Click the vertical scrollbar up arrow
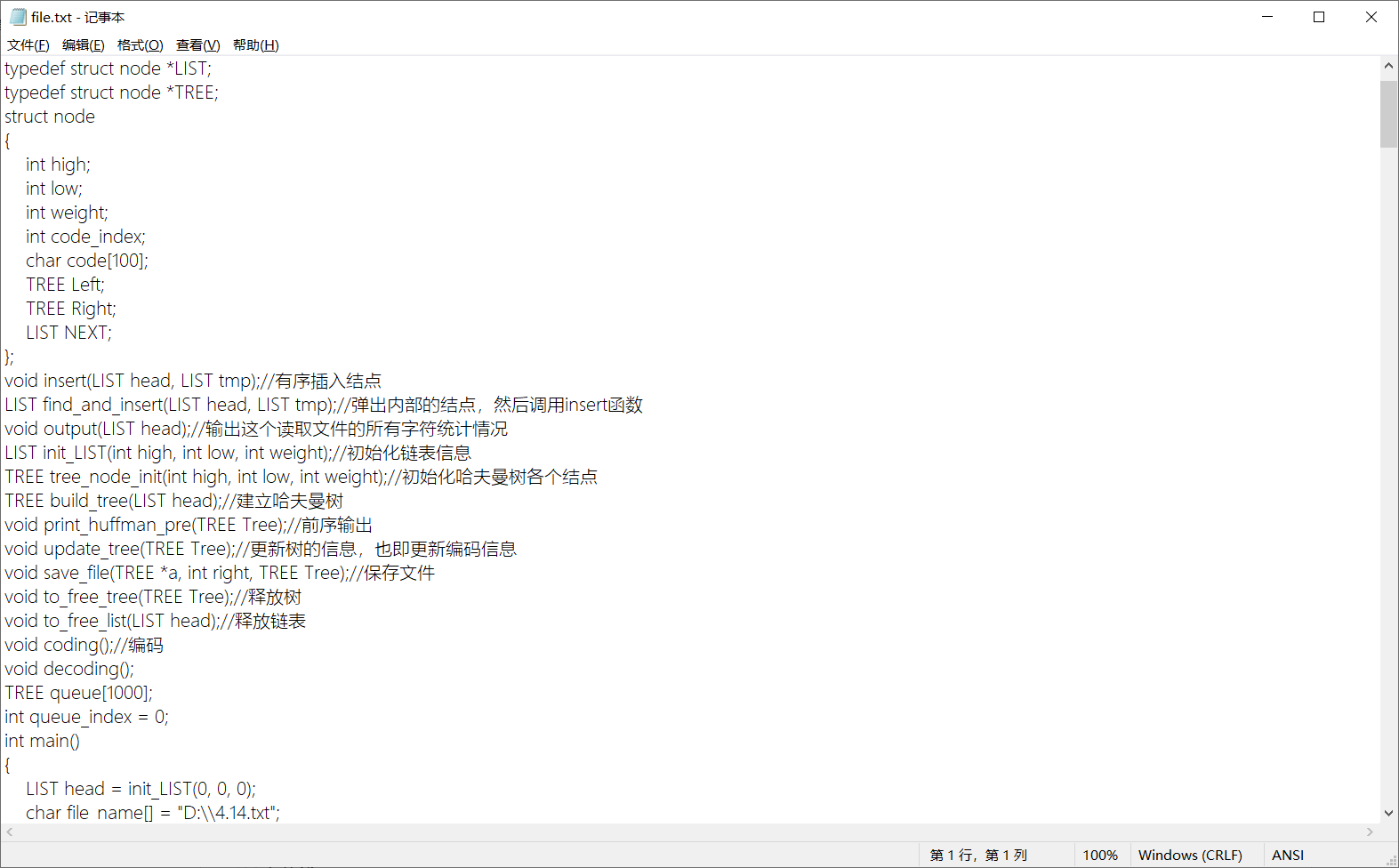This screenshot has height=868, width=1399. pos(1388,66)
